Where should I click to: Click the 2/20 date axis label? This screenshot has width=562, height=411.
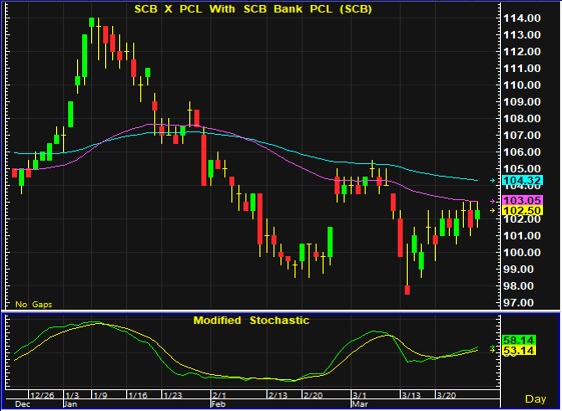click(x=313, y=395)
